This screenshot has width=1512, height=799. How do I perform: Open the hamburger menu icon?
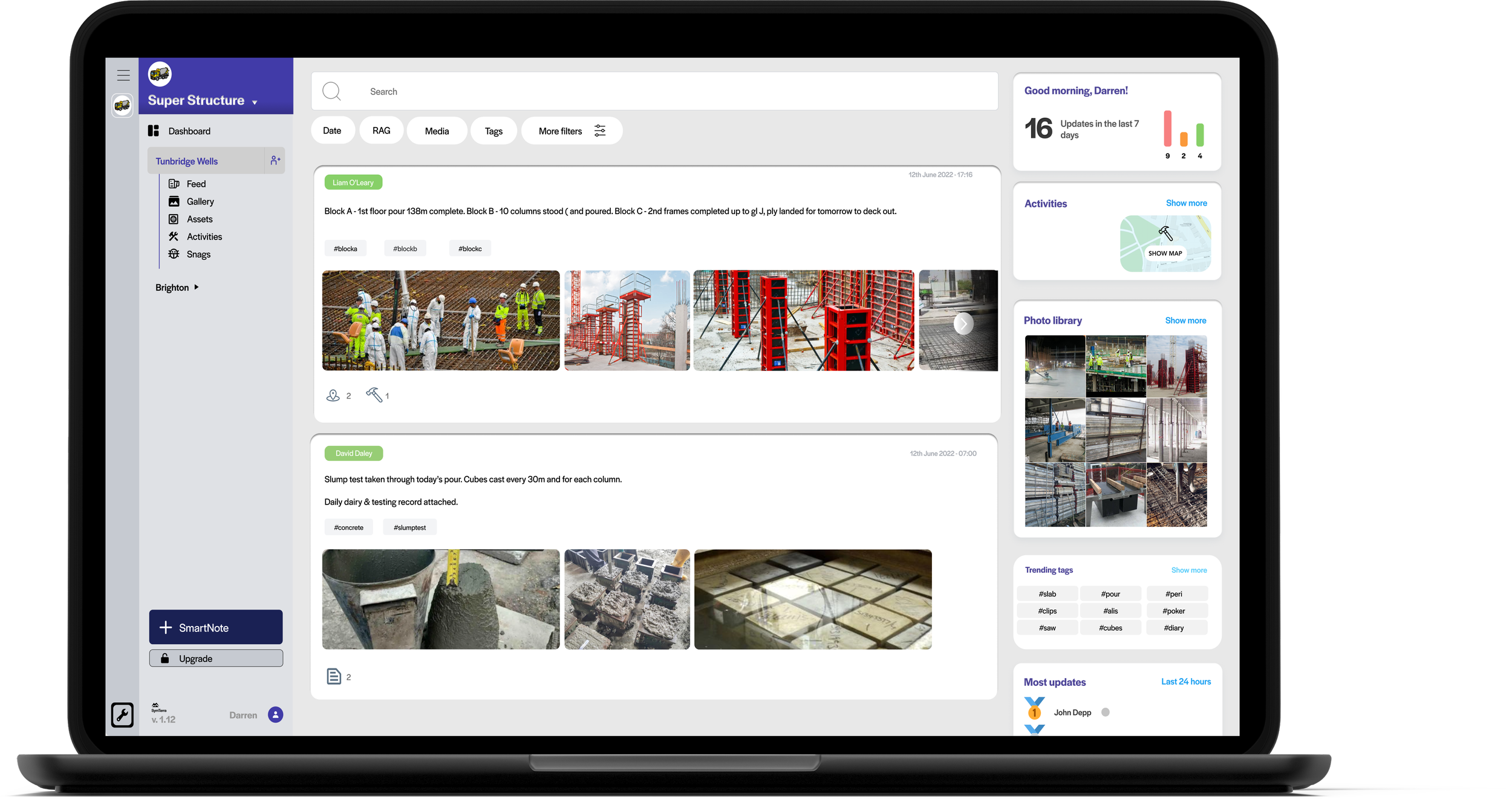[x=123, y=75]
